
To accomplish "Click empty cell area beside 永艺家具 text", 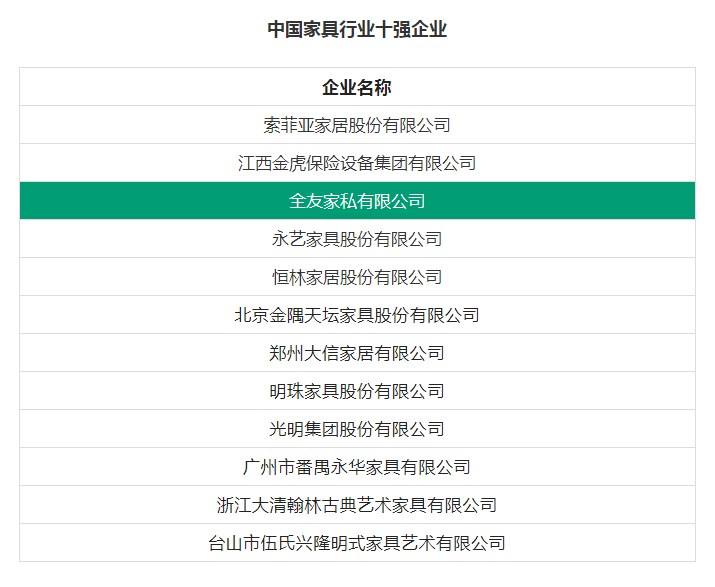I will coord(570,239).
